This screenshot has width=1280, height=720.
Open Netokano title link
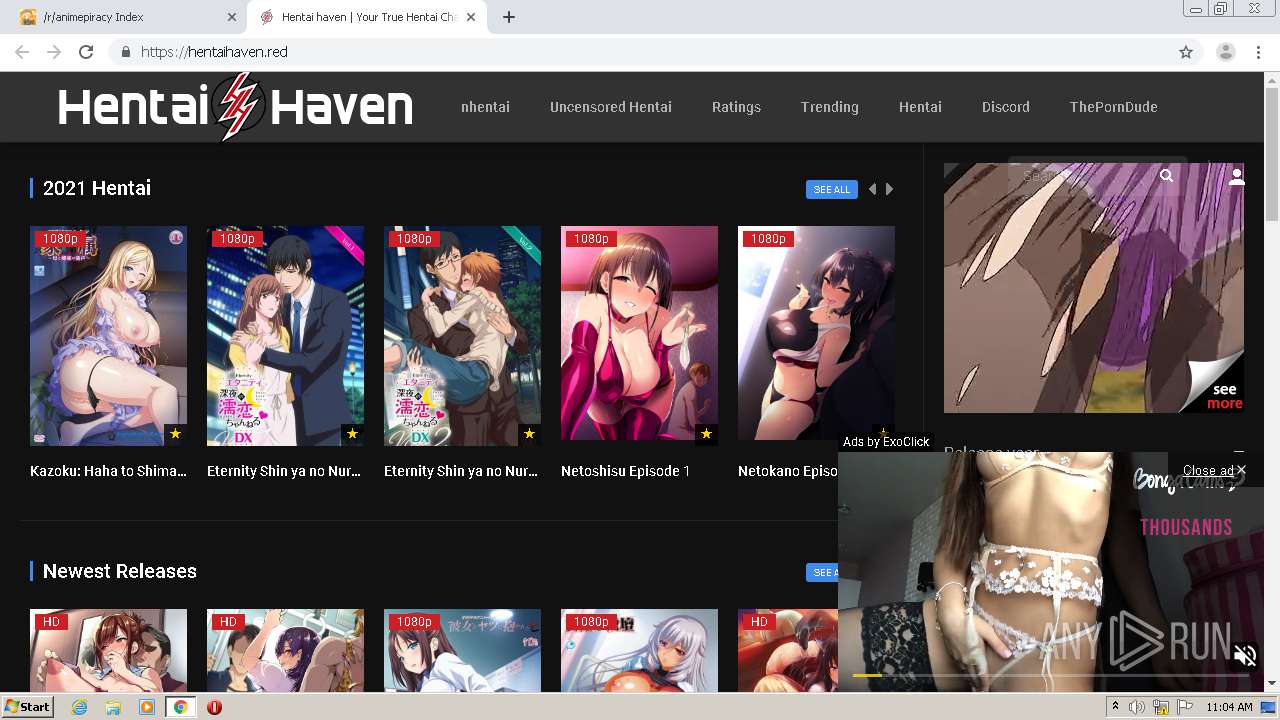788,471
